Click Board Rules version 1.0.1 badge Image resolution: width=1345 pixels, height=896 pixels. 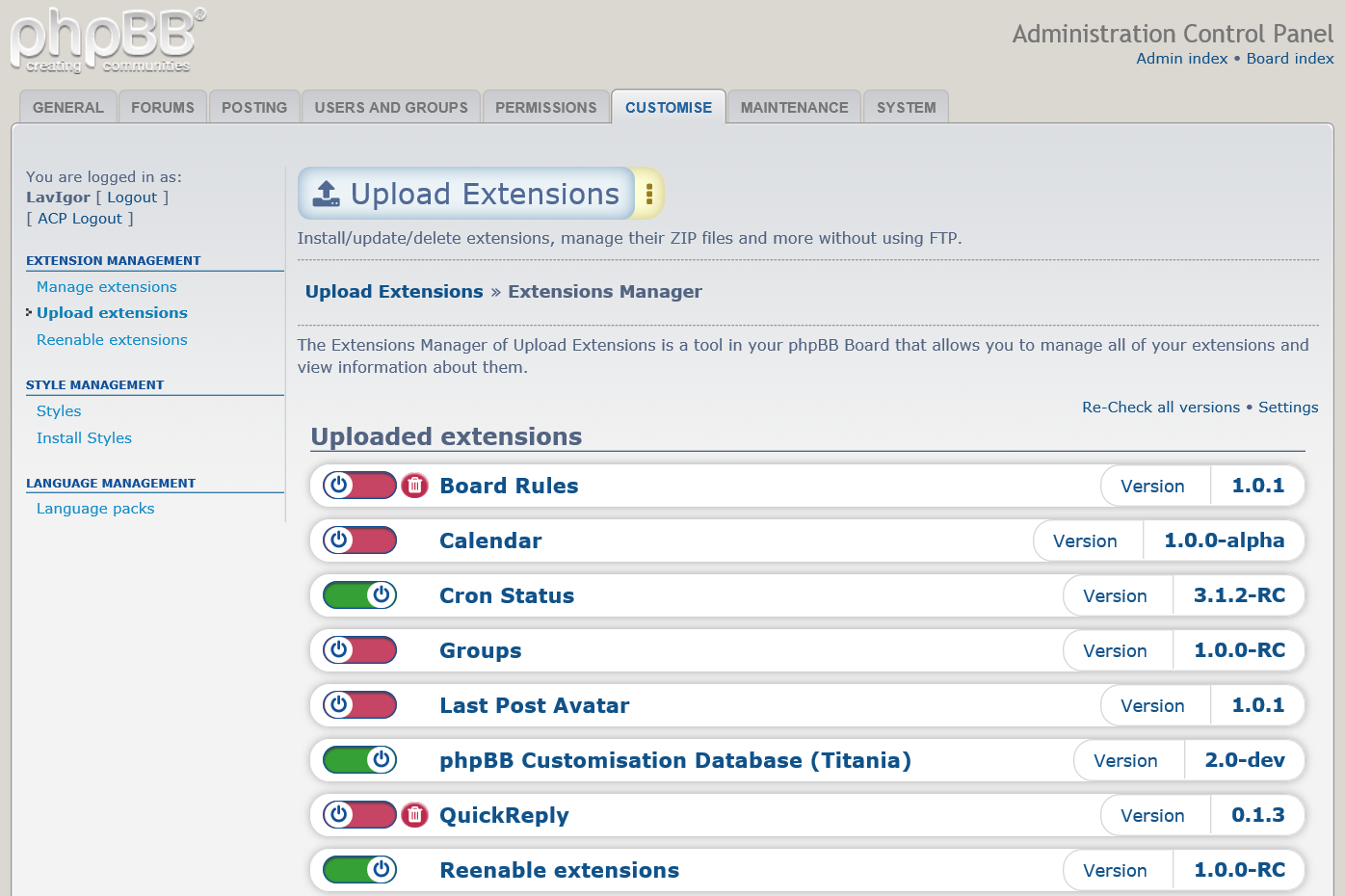coord(1202,486)
